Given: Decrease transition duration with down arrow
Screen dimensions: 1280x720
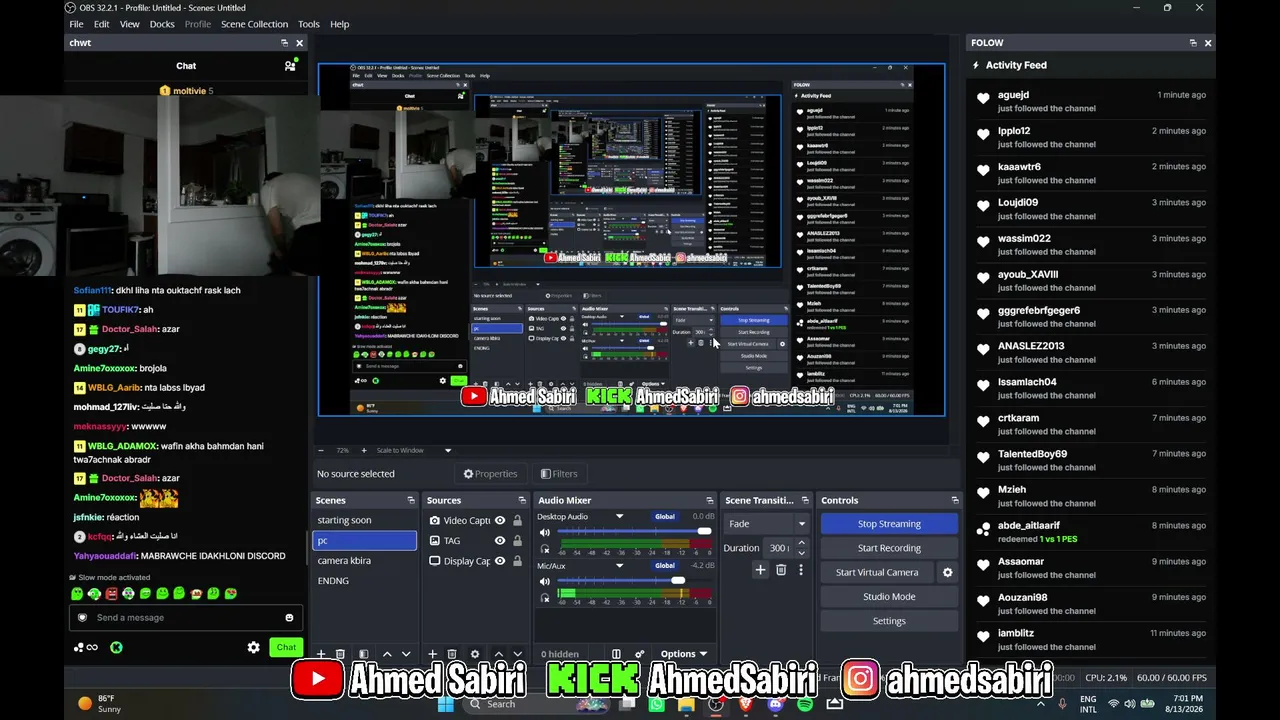Looking at the screenshot, I should point(801,553).
